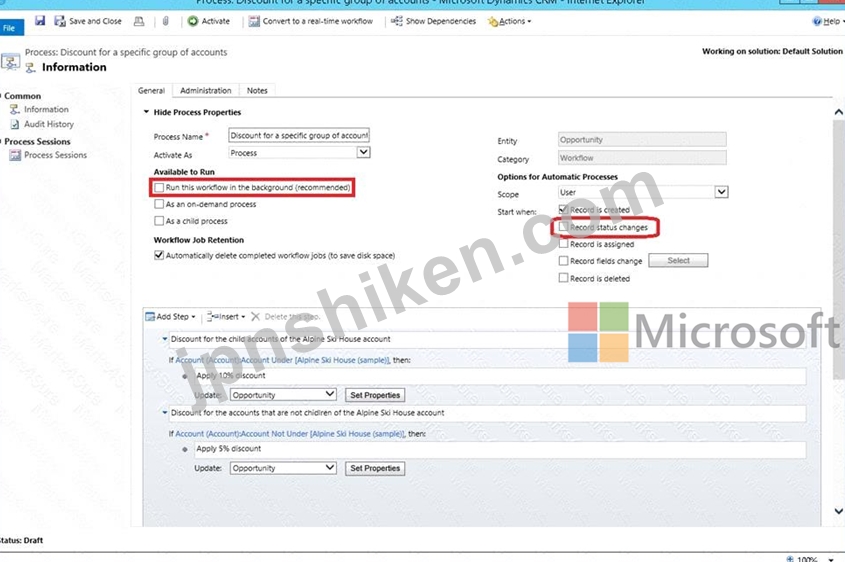Open Update dropdown under 10% discount
The height and width of the screenshot is (562, 845).
pyautogui.click(x=283, y=395)
